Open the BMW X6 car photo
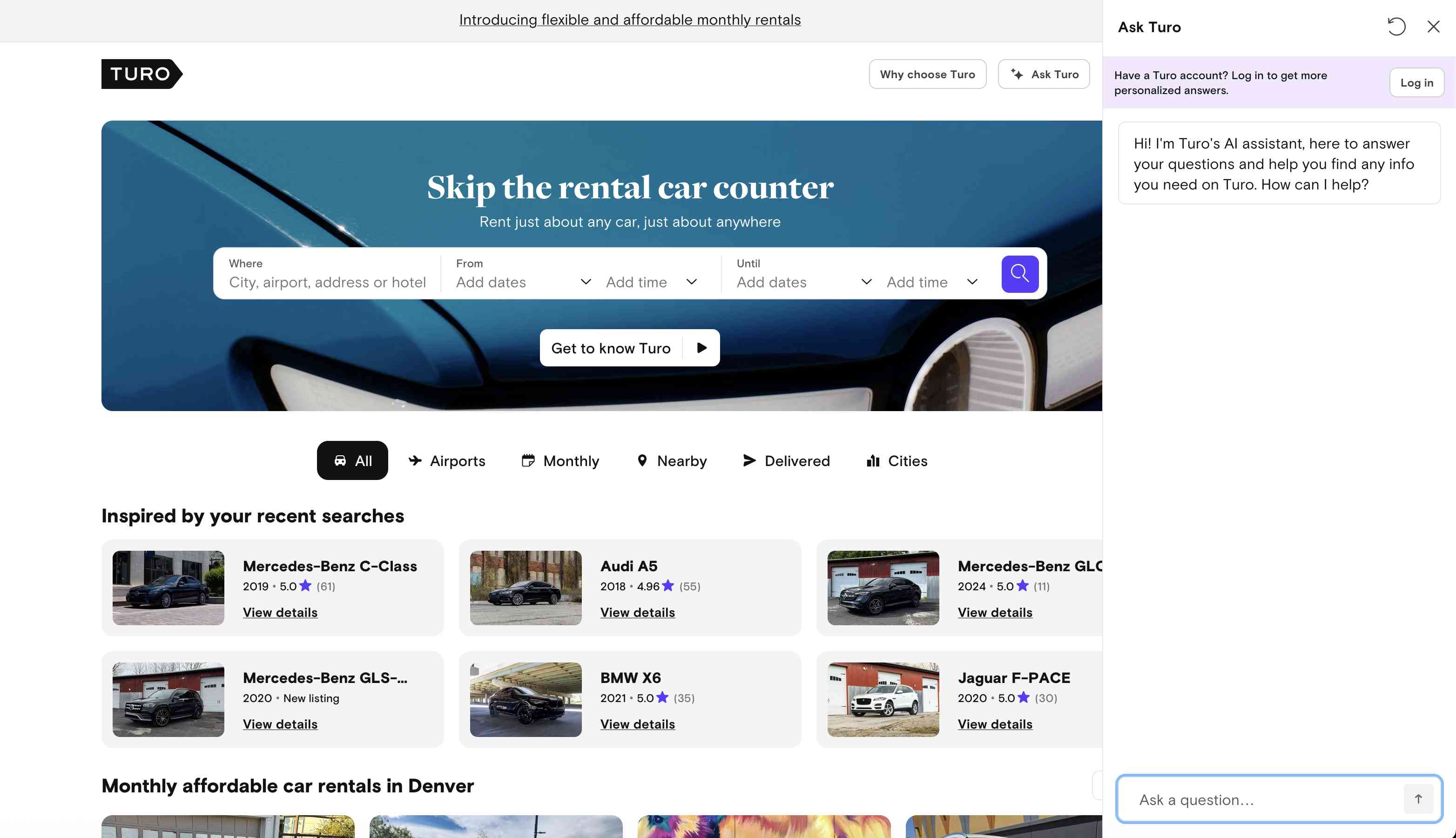Viewport: 1456px width, 838px height. coord(525,699)
